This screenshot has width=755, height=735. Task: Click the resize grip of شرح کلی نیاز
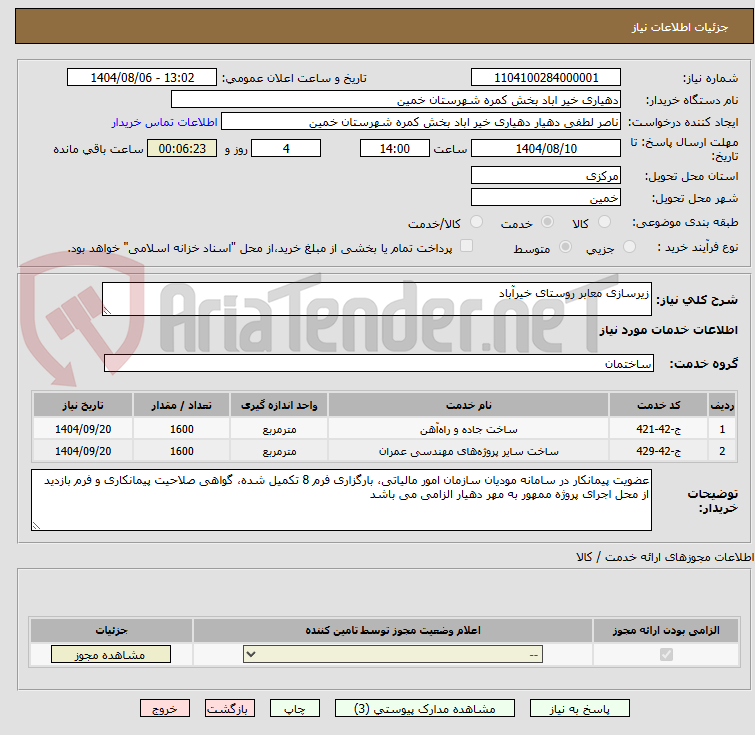107,311
